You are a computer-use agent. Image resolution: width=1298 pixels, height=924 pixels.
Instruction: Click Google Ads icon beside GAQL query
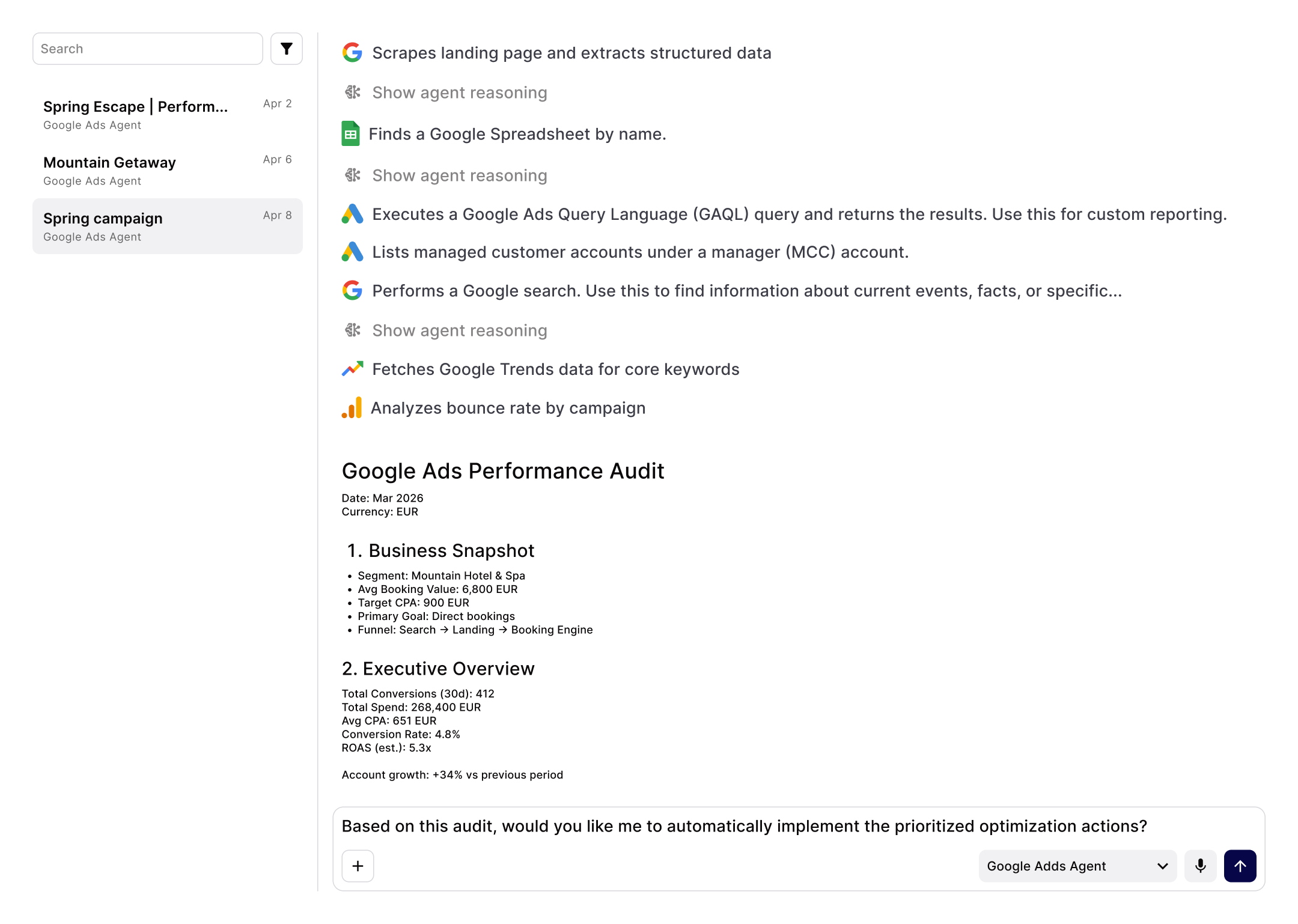click(x=352, y=214)
